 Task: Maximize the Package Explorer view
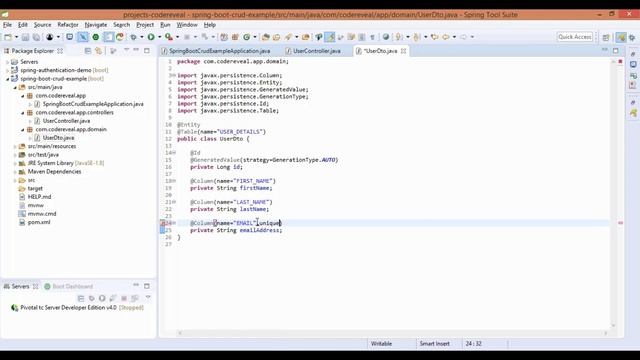pos(147,51)
